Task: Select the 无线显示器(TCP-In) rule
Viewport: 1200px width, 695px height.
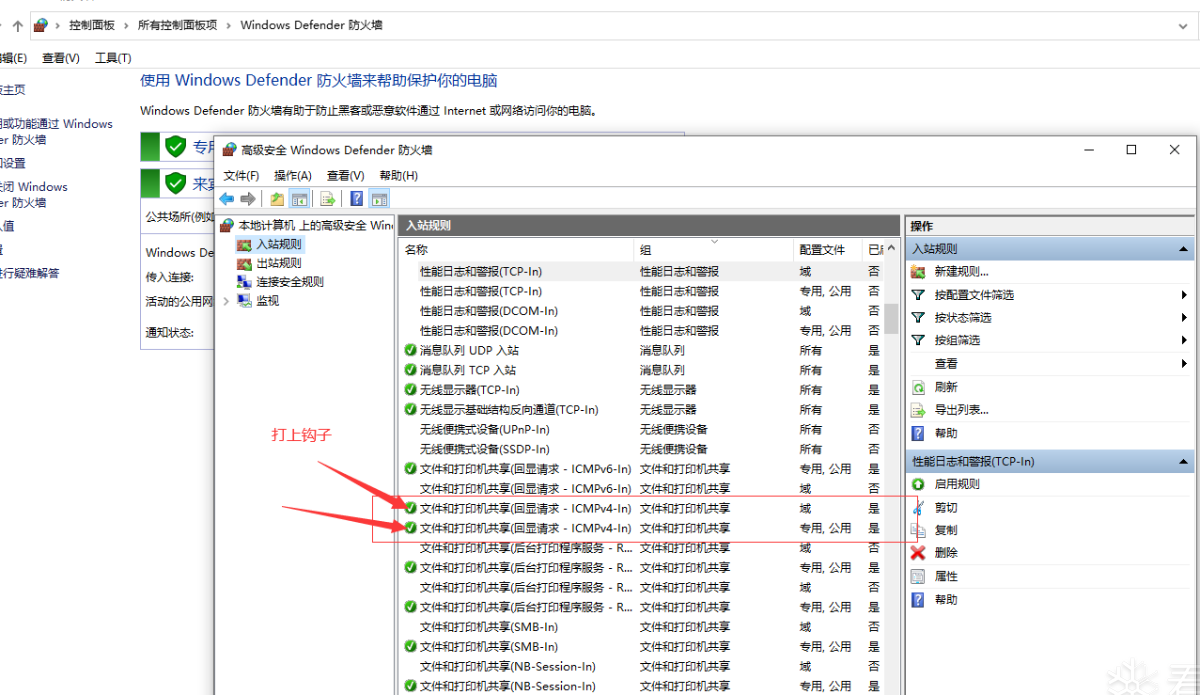Action: click(641, 390)
